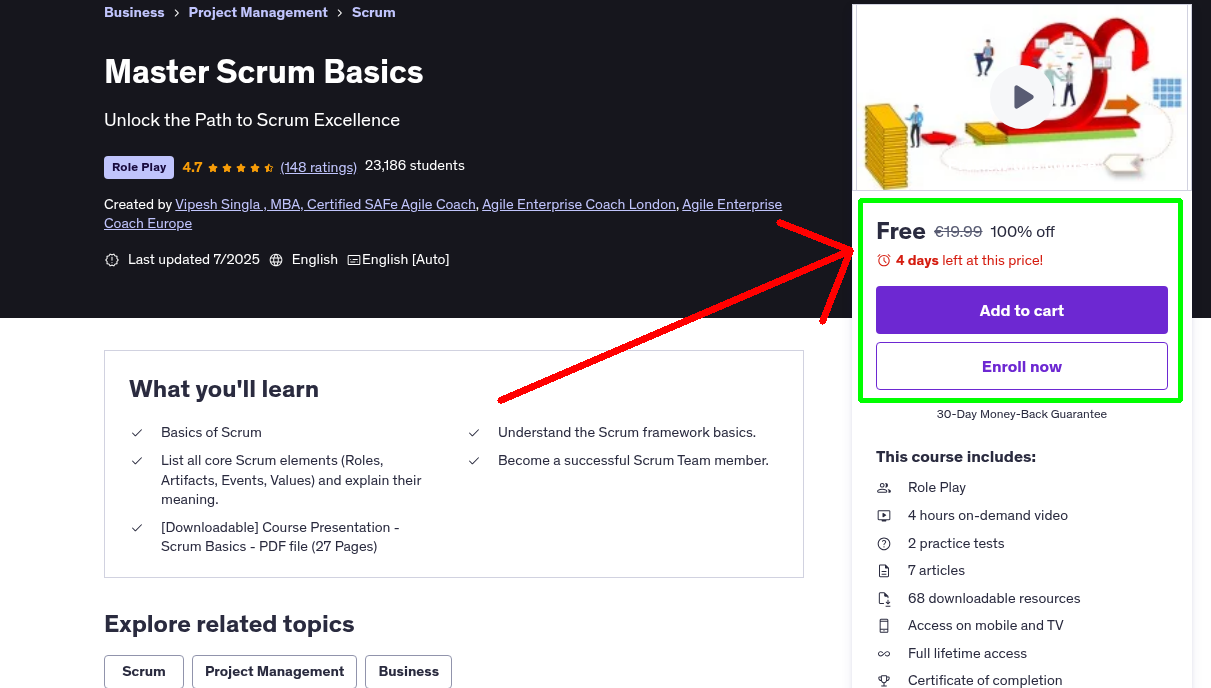Click the checkmark beside Basics of Scrum
This screenshot has height=688, width=1211.
pyautogui.click(x=137, y=433)
